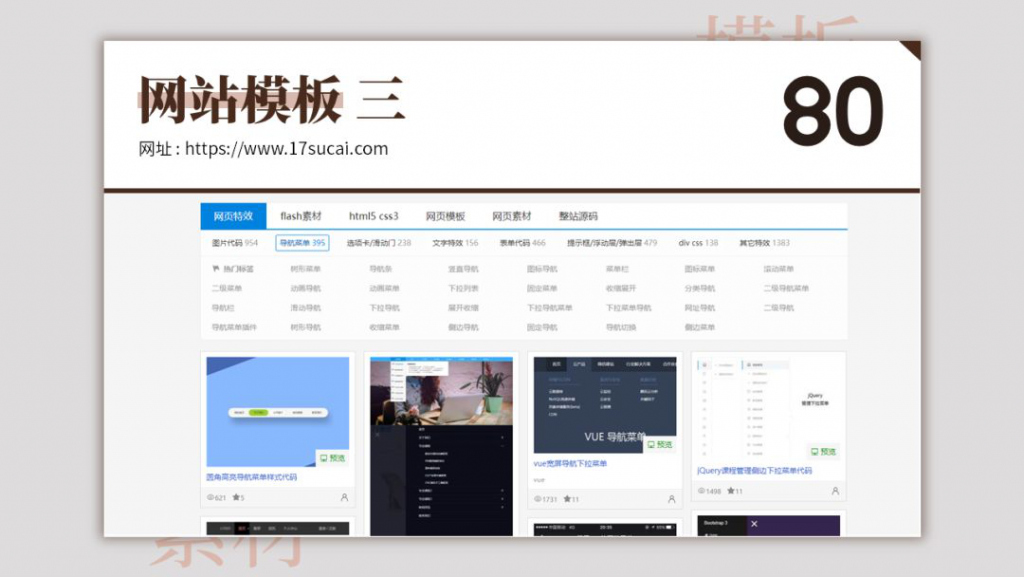Click the view count eye icon showing 1498

(x=702, y=491)
